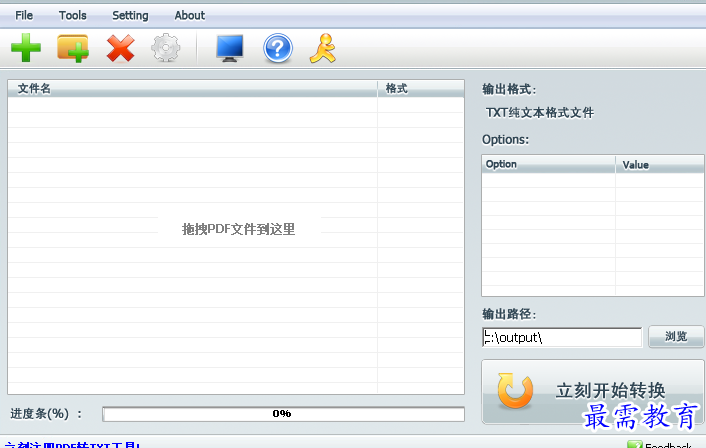The width and height of the screenshot is (706, 448).
Task: Click the blue monitor icon
Action: (x=230, y=48)
